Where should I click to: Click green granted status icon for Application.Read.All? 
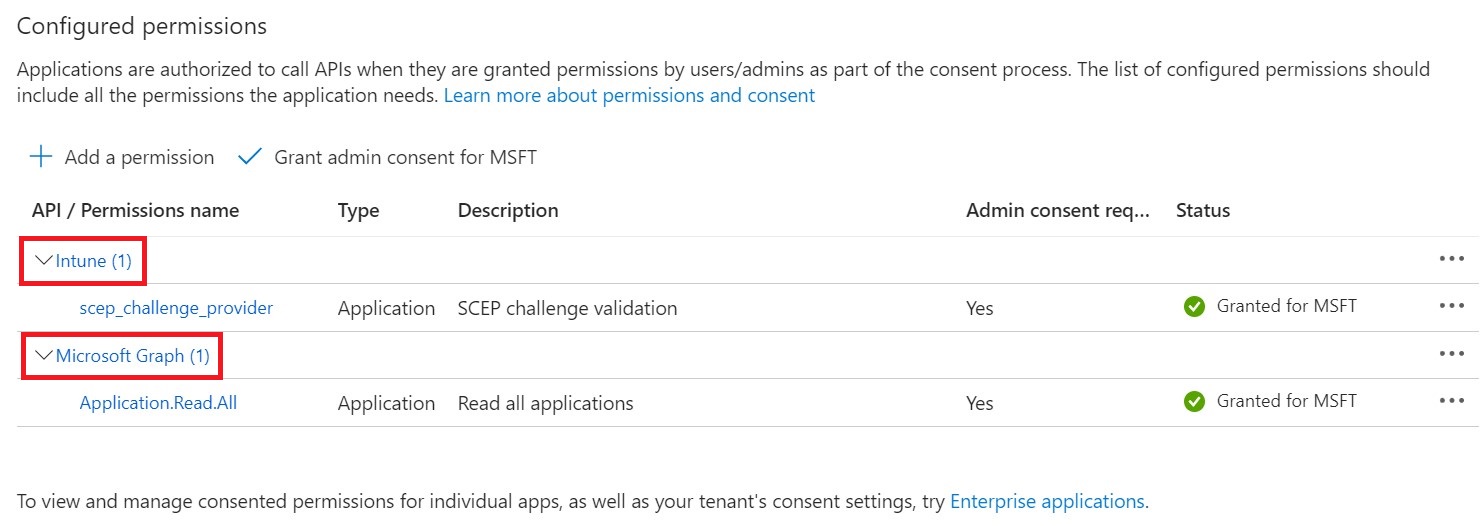tap(1193, 402)
